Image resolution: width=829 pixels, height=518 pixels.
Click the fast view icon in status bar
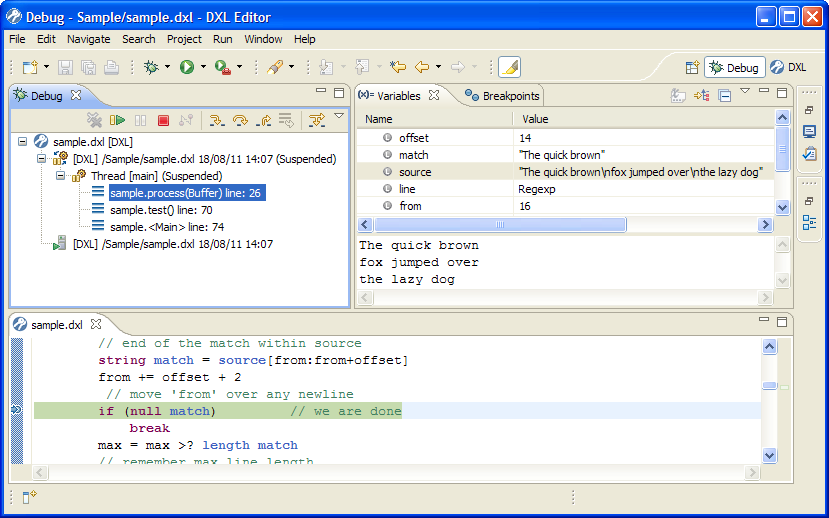(29, 497)
